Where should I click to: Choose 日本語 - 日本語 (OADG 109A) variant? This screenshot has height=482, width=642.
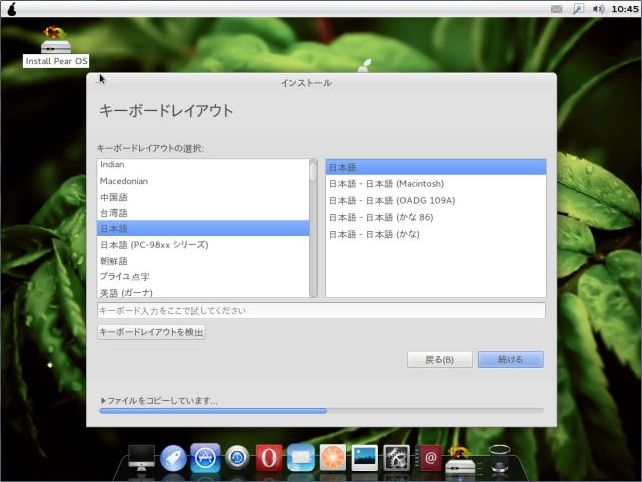[391, 200]
